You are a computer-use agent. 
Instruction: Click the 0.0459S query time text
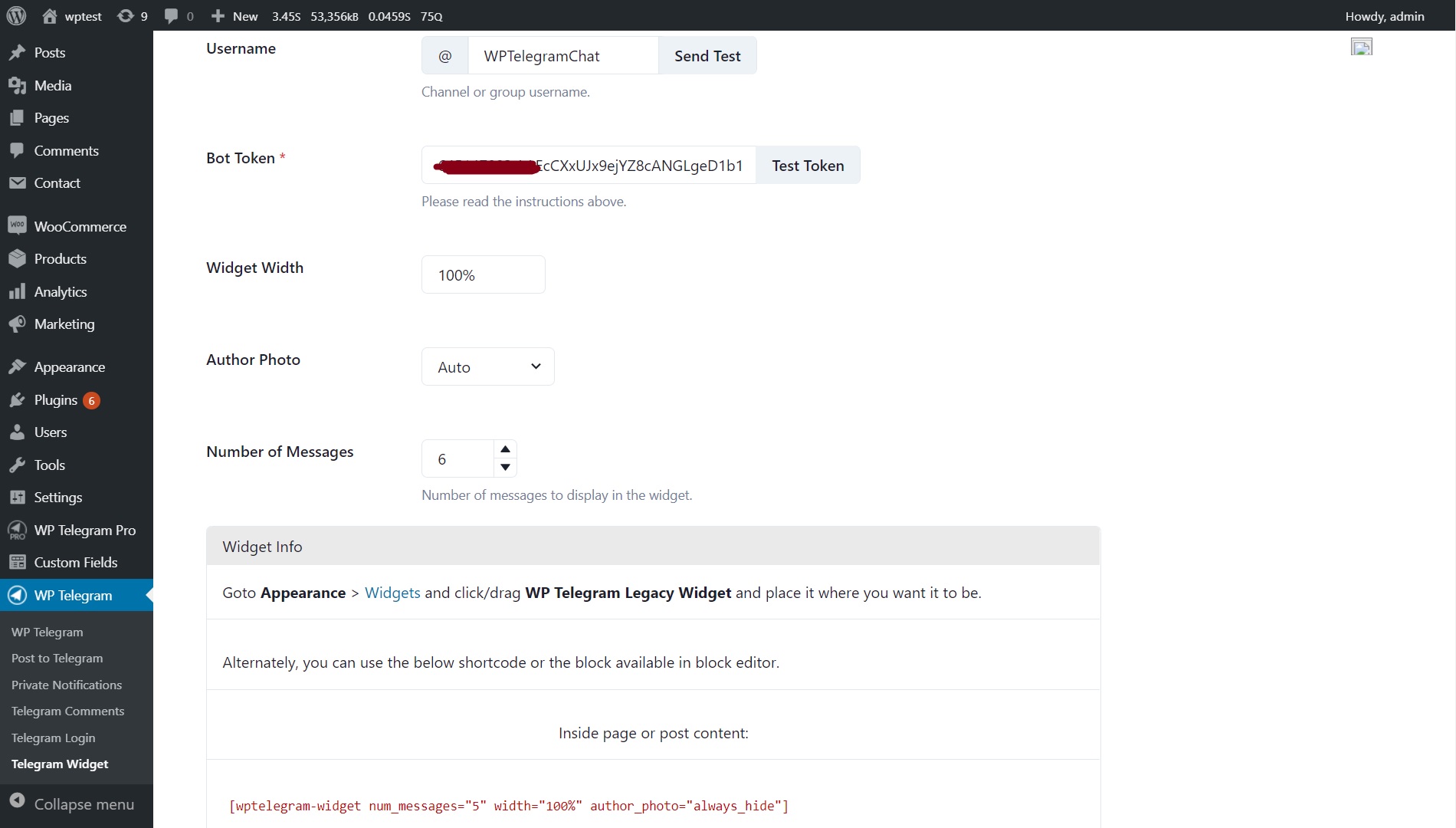(x=389, y=16)
